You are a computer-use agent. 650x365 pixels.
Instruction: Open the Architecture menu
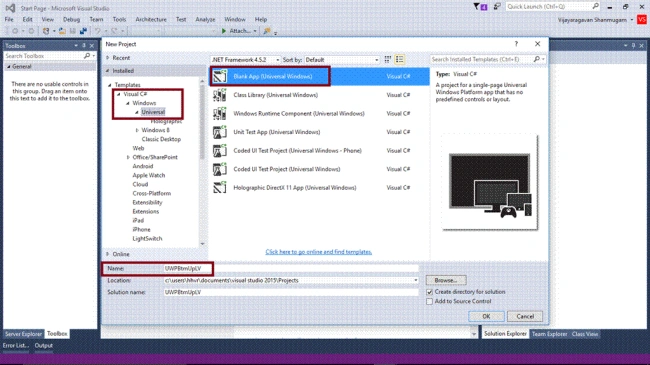(x=151, y=19)
